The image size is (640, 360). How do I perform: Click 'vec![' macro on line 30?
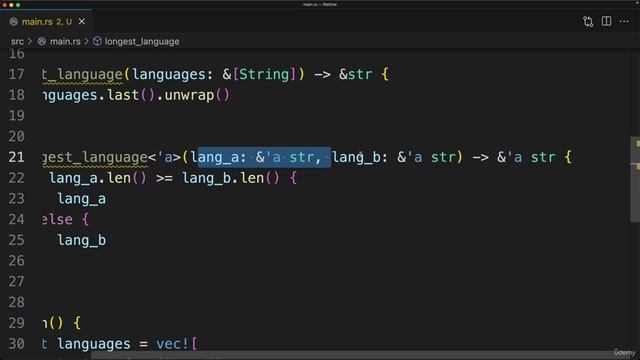176,344
